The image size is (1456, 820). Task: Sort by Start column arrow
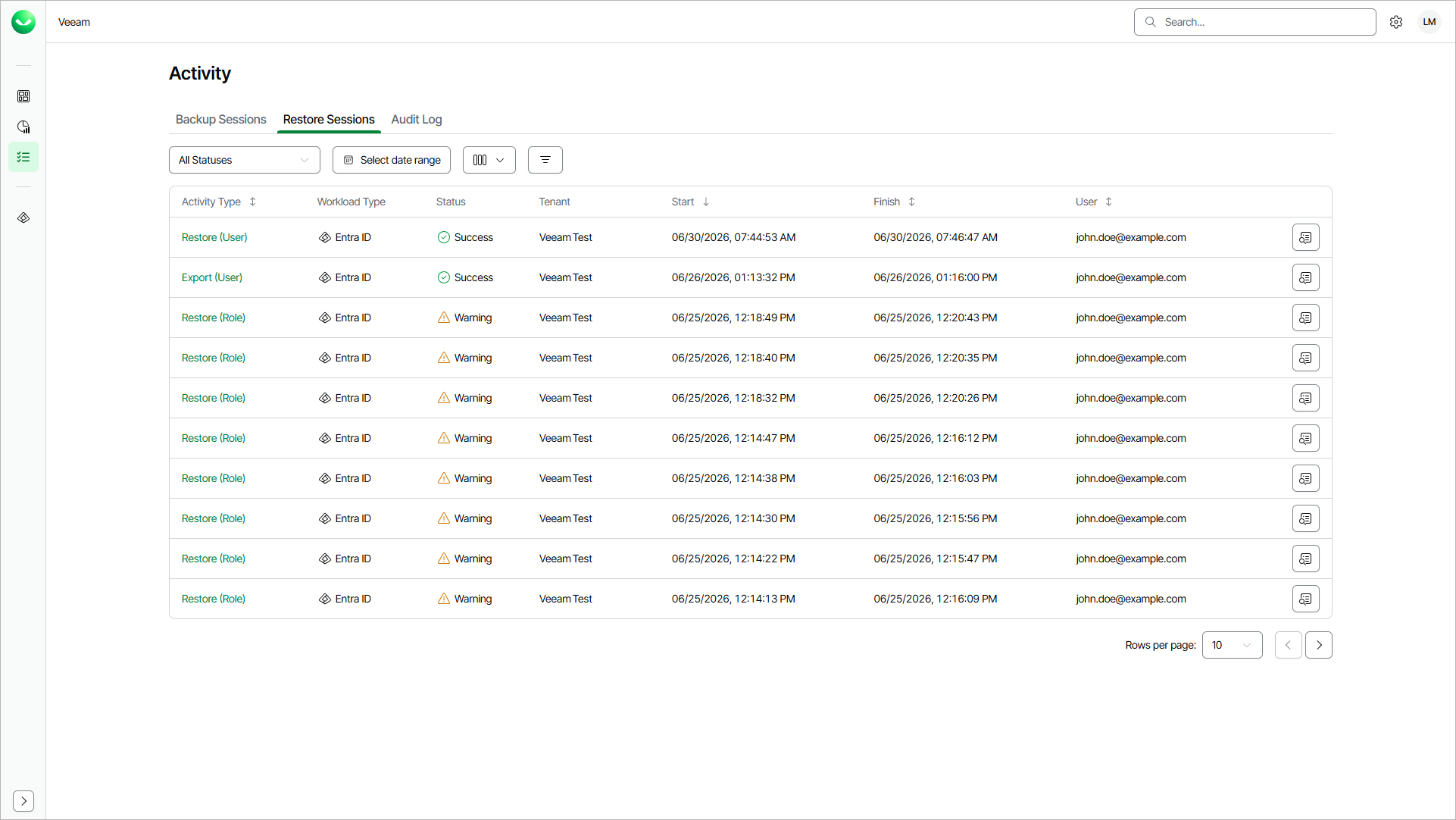click(706, 202)
